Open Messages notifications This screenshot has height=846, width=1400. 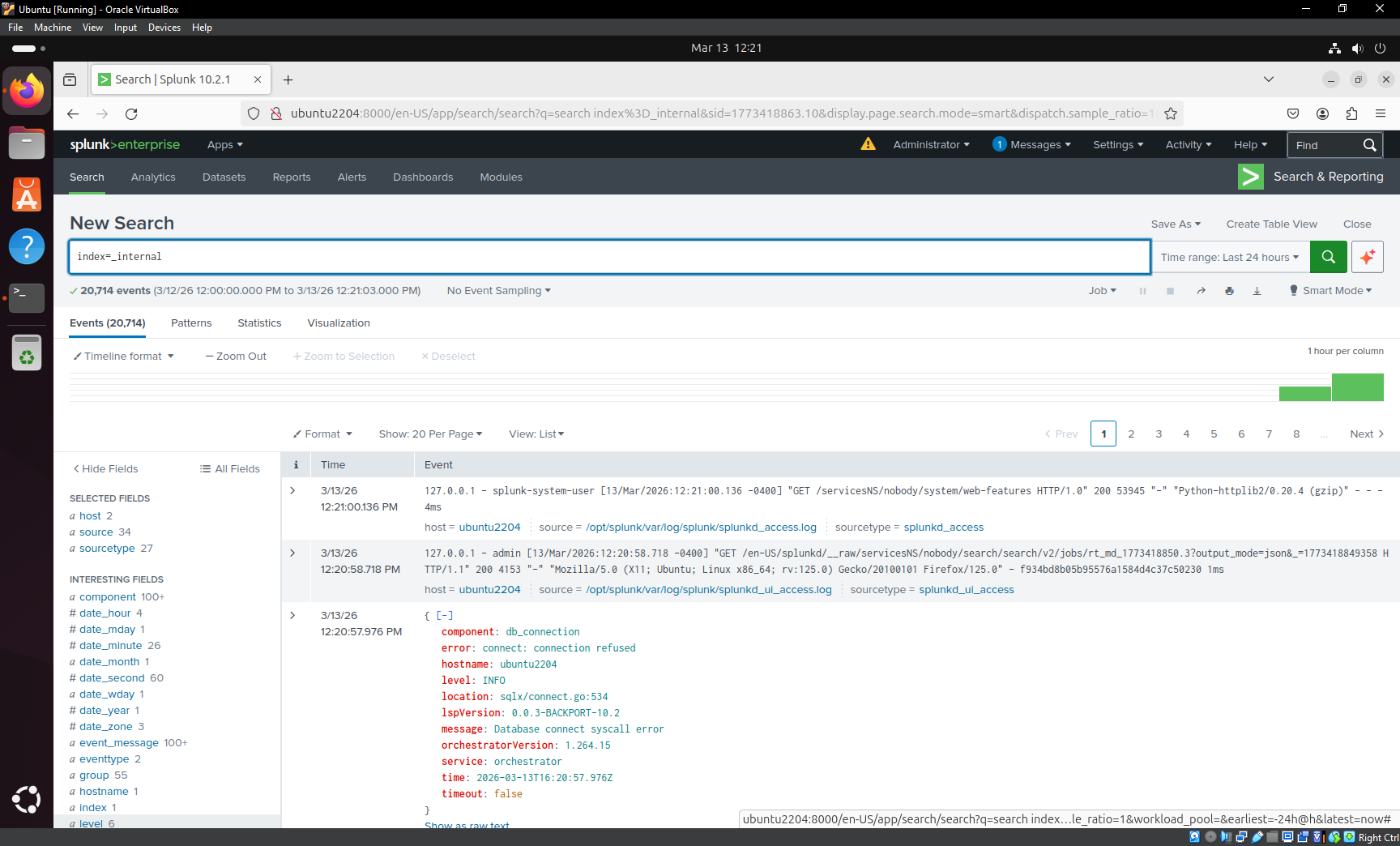pos(1031,144)
